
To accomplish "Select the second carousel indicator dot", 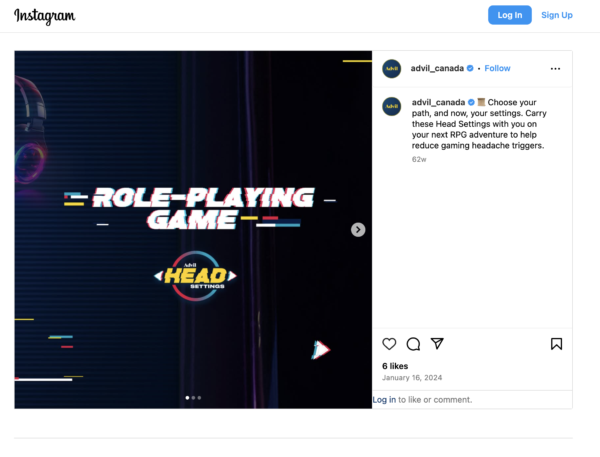I will tap(193, 398).
